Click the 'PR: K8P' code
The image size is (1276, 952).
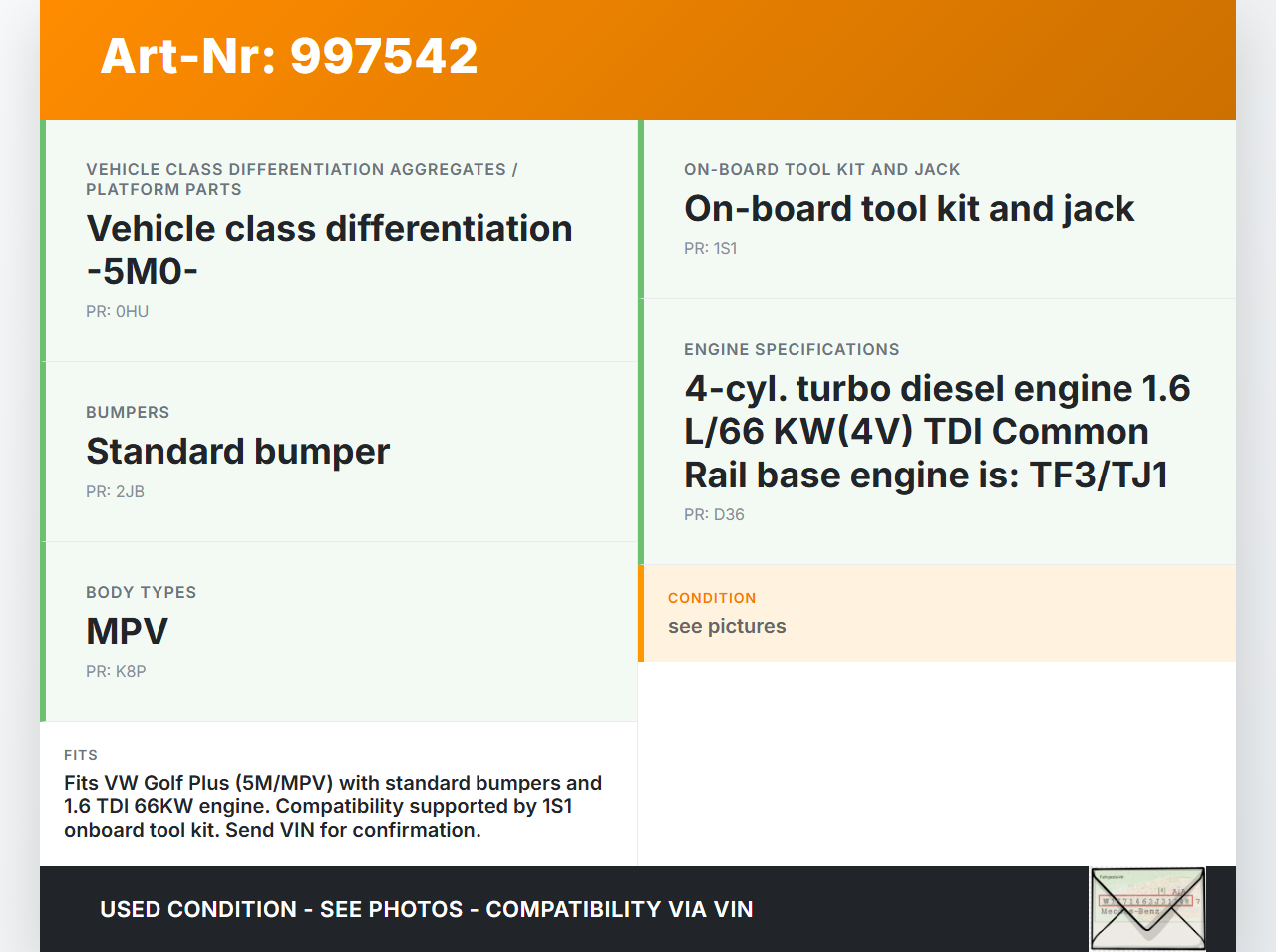(x=116, y=671)
